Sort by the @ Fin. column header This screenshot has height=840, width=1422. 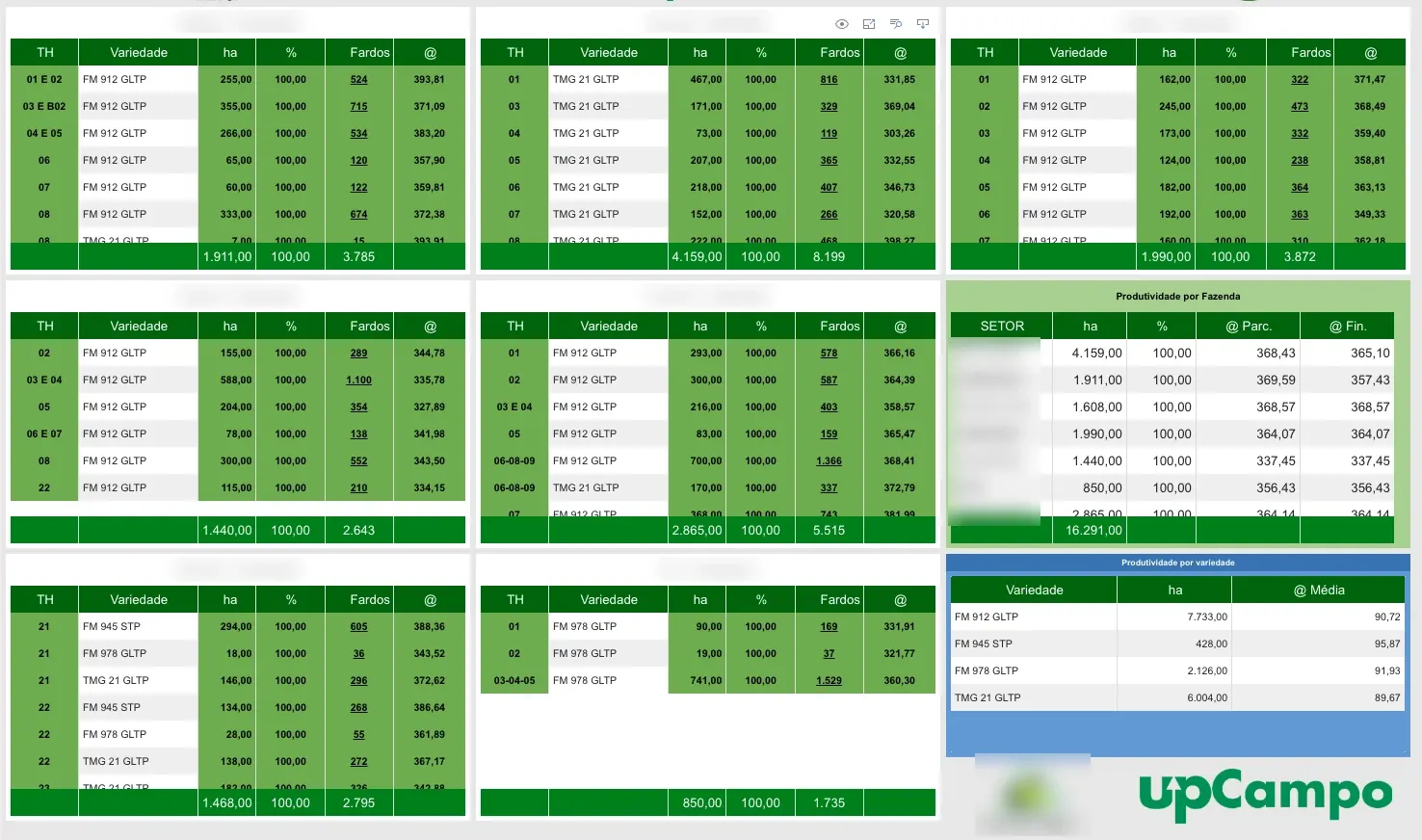click(x=1348, y=326)
